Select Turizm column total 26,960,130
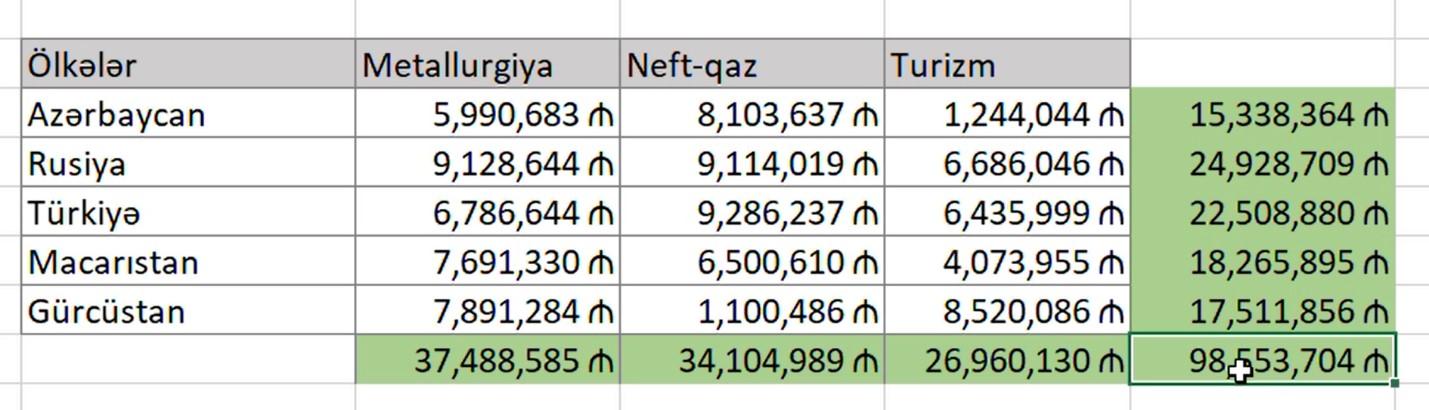This screenshot has height=410, width=1429. coord(1008,359)
